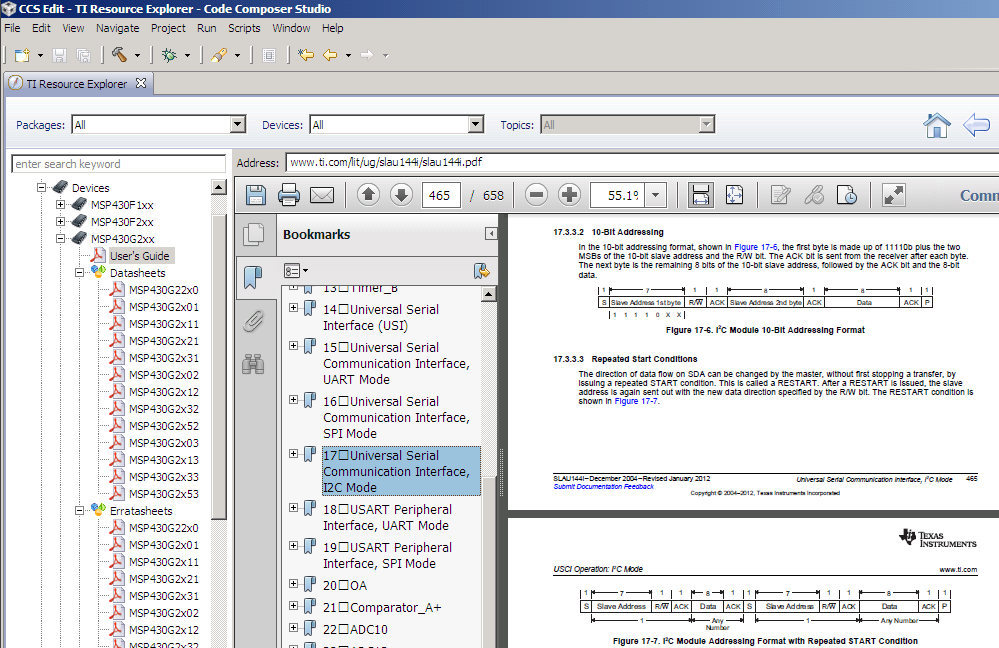Click the last edit location toolbar arrow

(x=306, y=55)
